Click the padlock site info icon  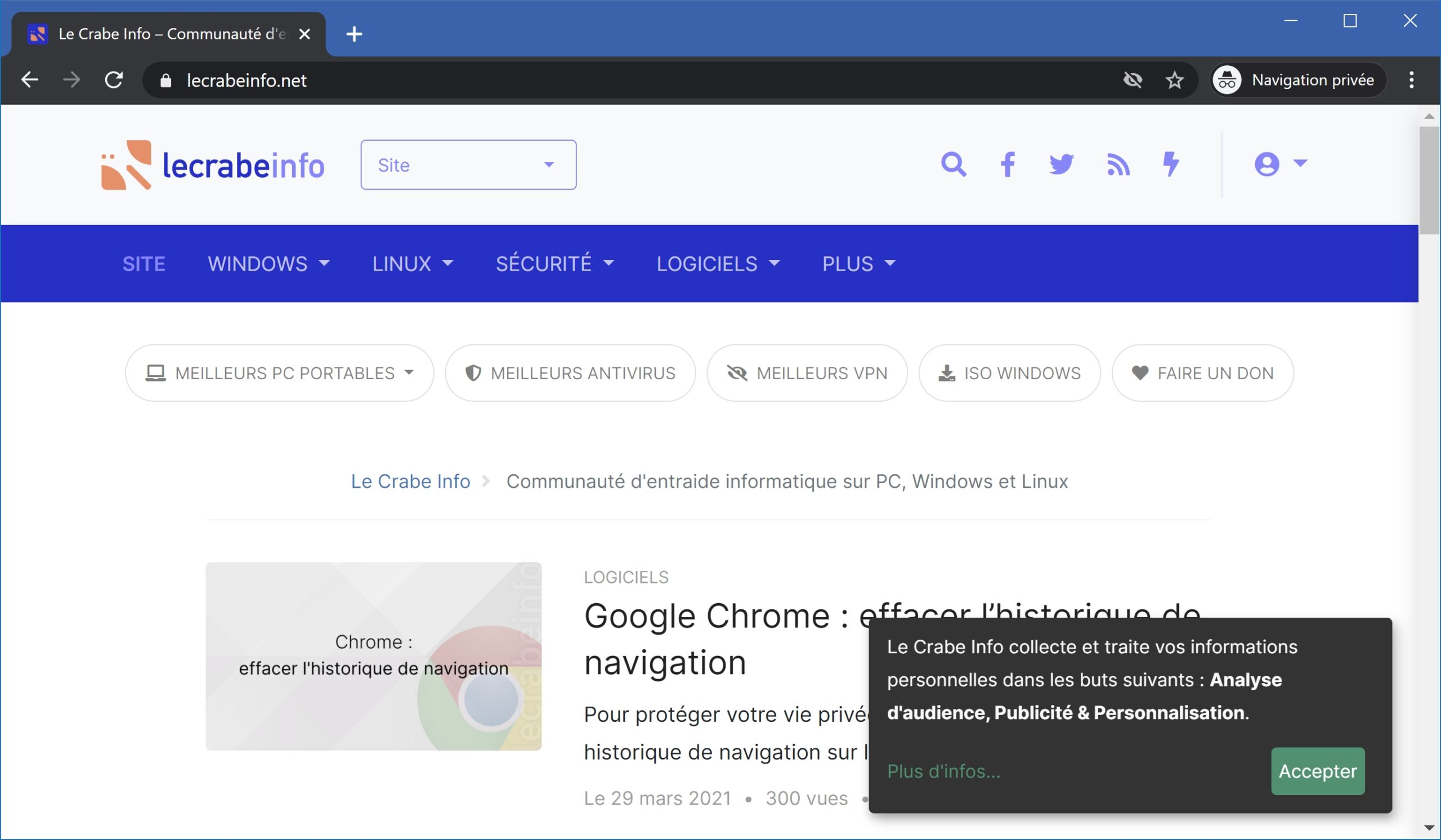click(x=166, y=80)
